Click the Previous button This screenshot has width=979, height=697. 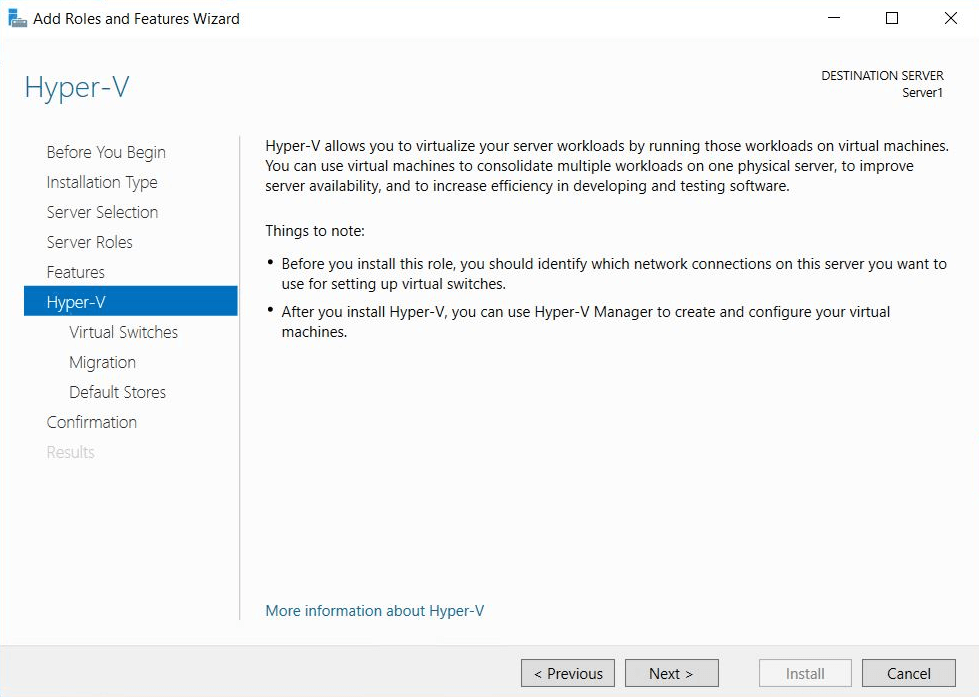tap(567, 673)
